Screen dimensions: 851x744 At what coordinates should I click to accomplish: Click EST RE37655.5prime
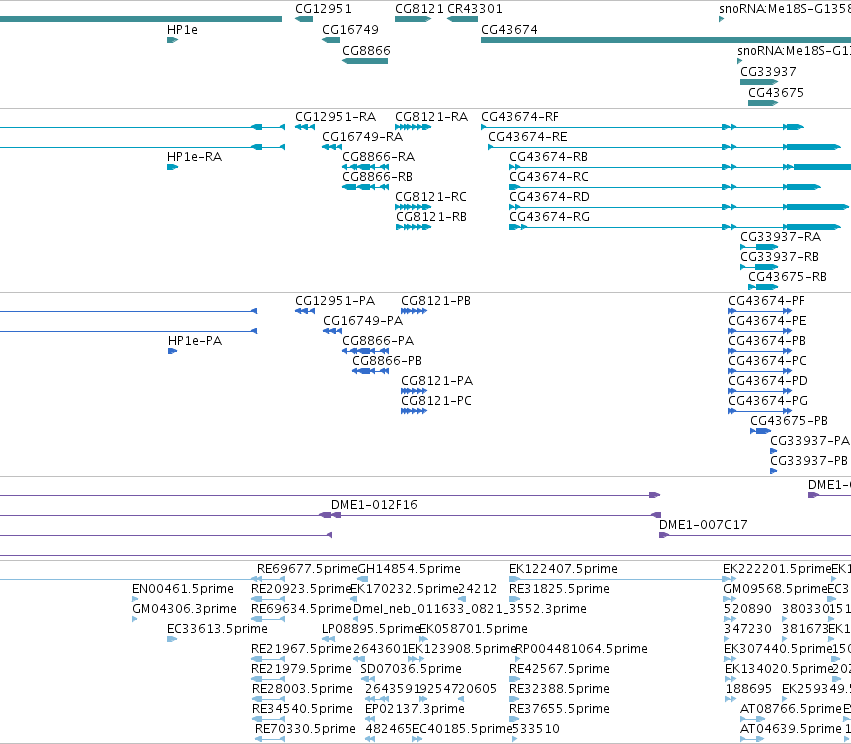coord(559,709)
